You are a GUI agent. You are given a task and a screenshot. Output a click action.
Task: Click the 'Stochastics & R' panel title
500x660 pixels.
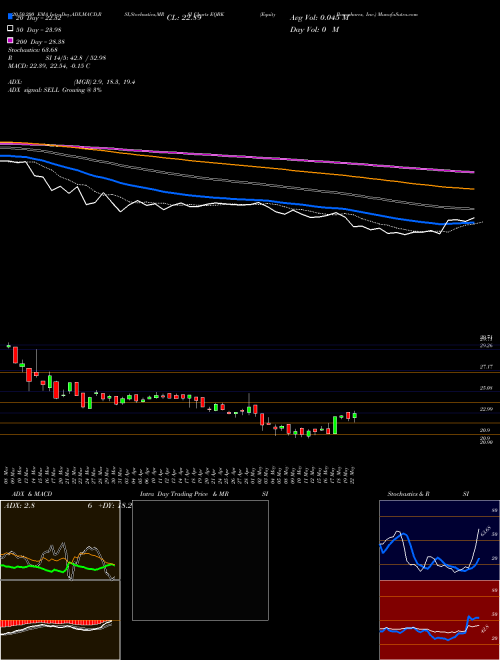[x=408, y=494]
